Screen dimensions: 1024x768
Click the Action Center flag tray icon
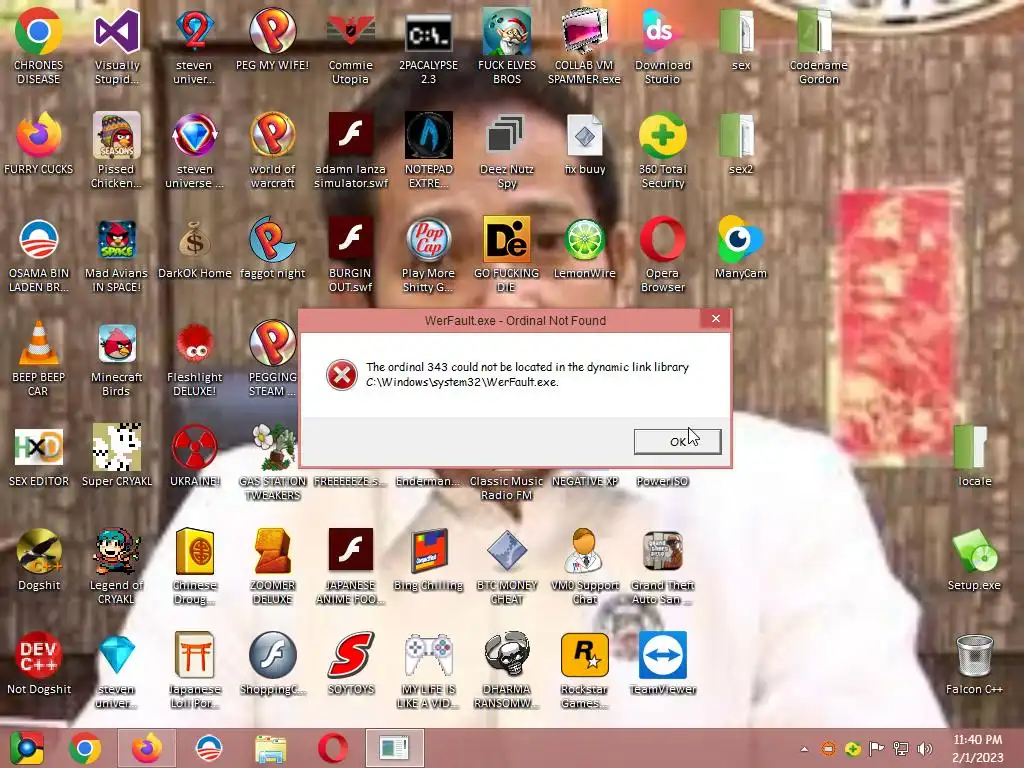click(876, 749)
